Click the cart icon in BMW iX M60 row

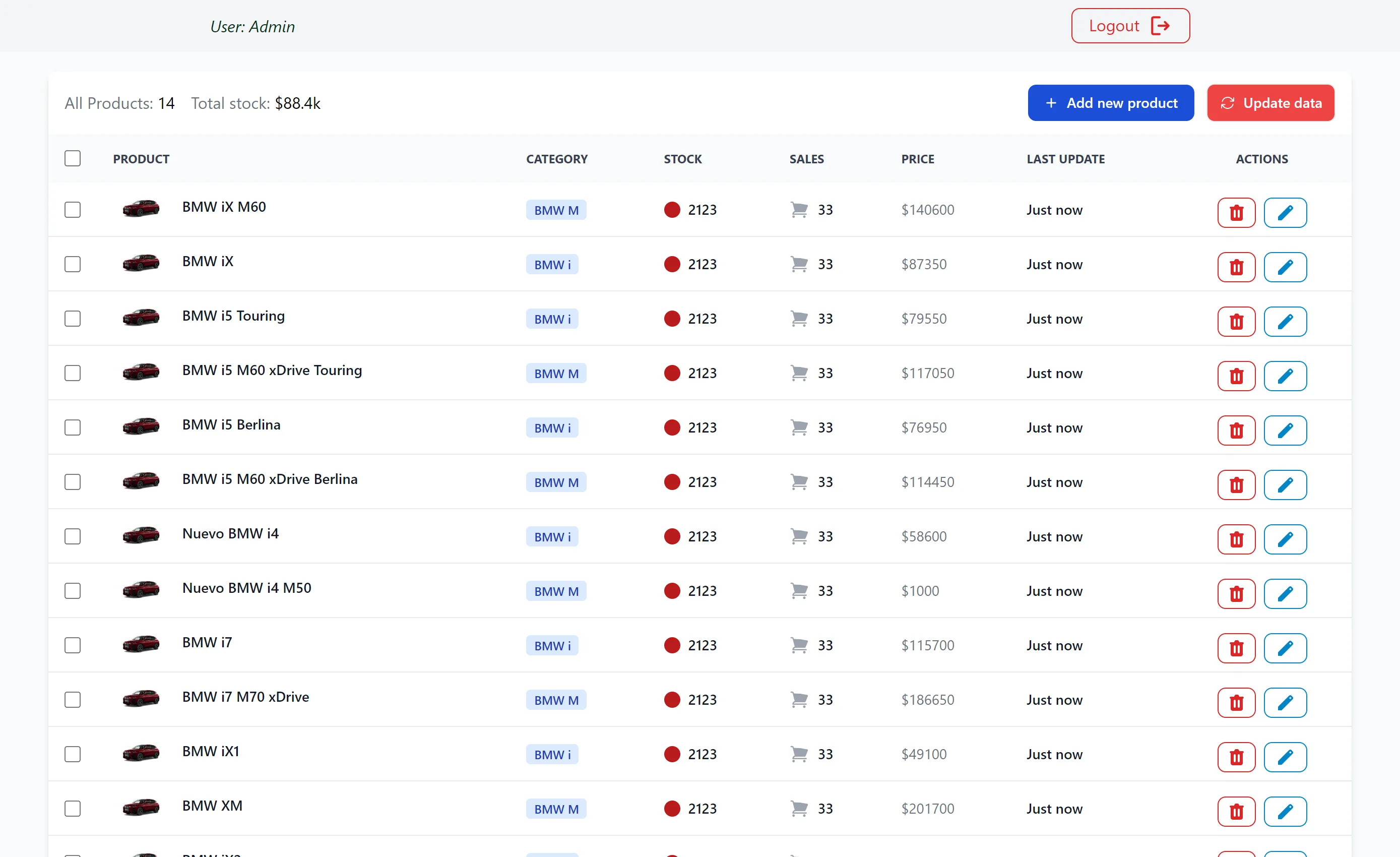tap(799, 210)
